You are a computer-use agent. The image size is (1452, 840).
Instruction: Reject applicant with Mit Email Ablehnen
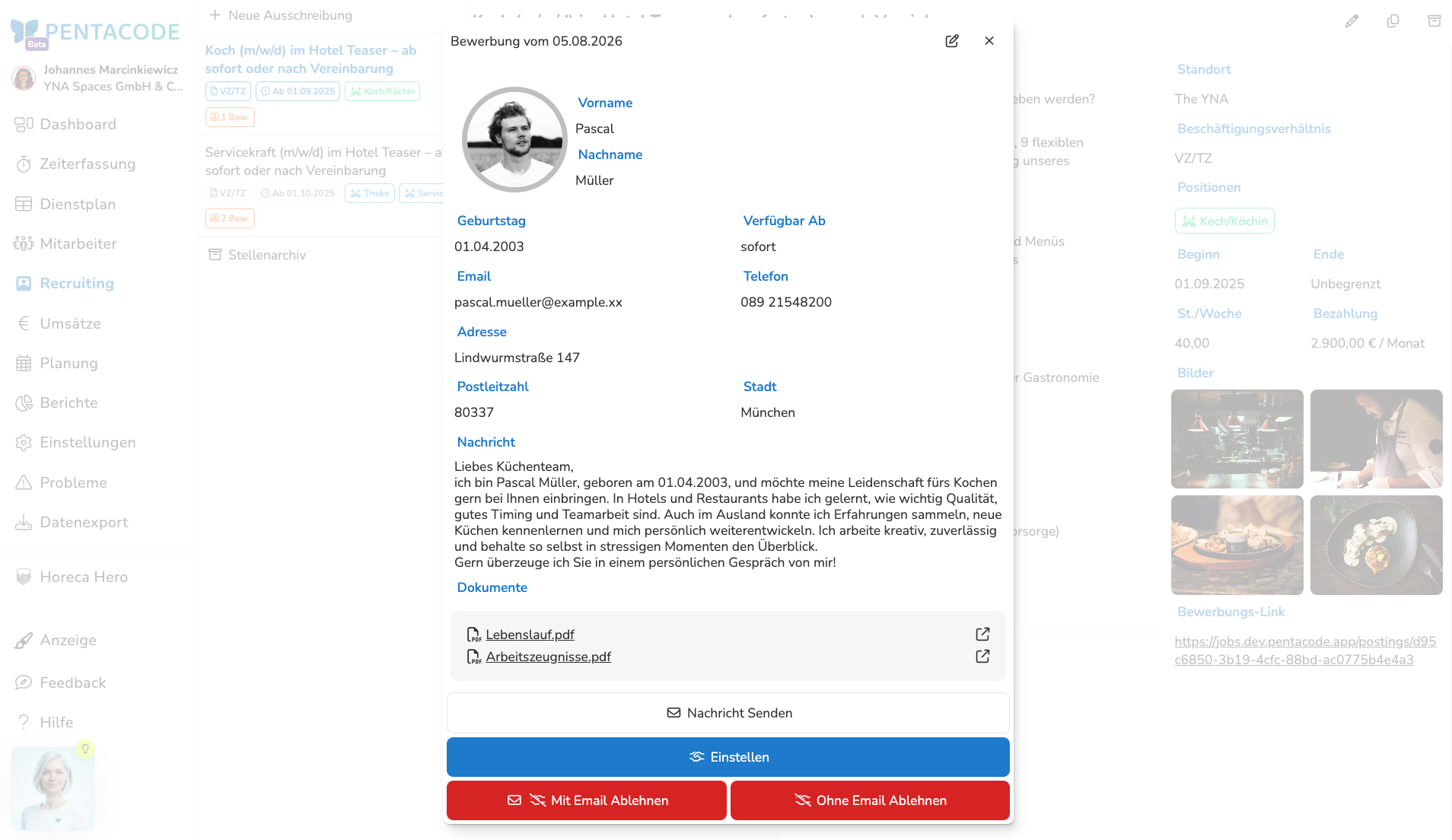pyautogui.click(x=587, y=800)
